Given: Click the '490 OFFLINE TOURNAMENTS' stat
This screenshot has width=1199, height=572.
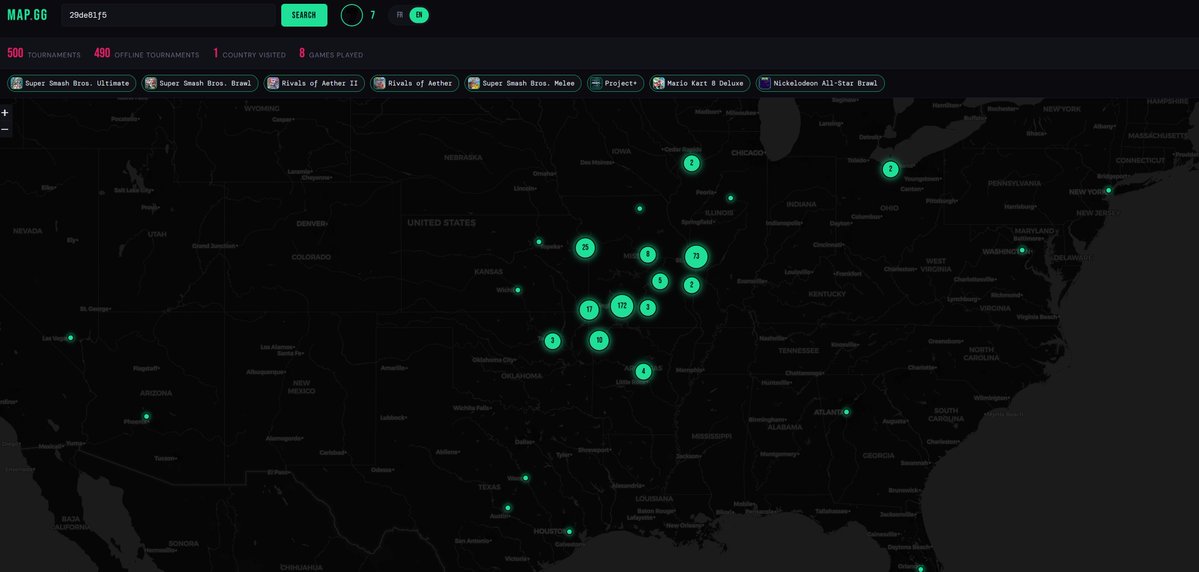Looking at the screenshot, I should [147, 54].
